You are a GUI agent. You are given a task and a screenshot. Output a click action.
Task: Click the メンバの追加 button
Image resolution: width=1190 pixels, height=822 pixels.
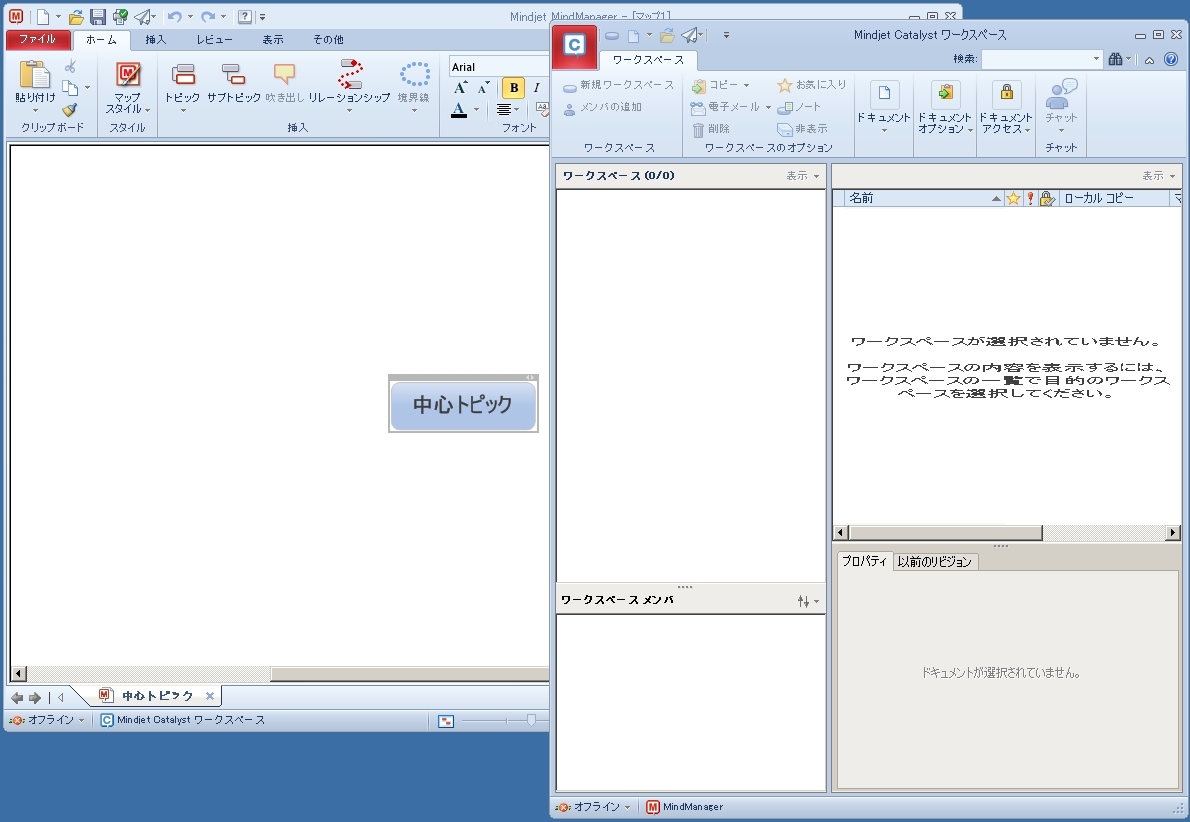coord(603,107)
